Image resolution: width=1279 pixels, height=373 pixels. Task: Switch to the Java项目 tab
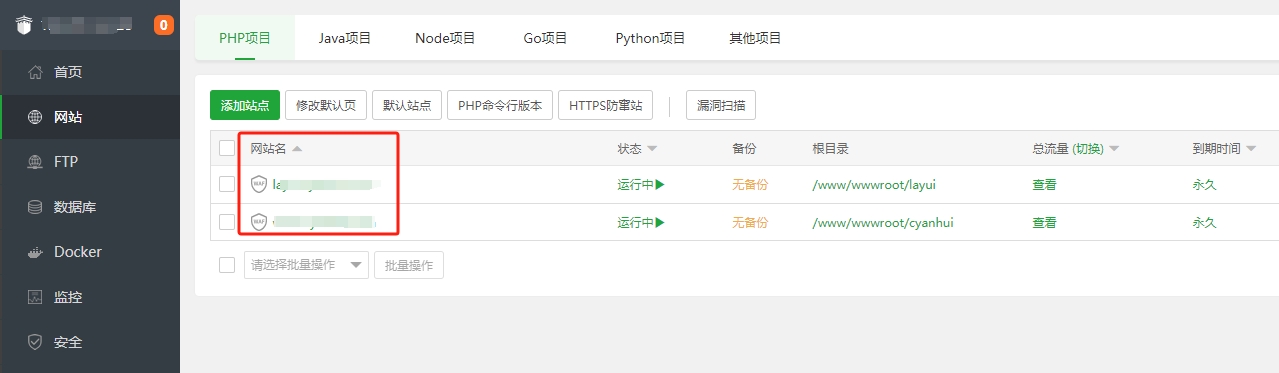pos(345,38)
